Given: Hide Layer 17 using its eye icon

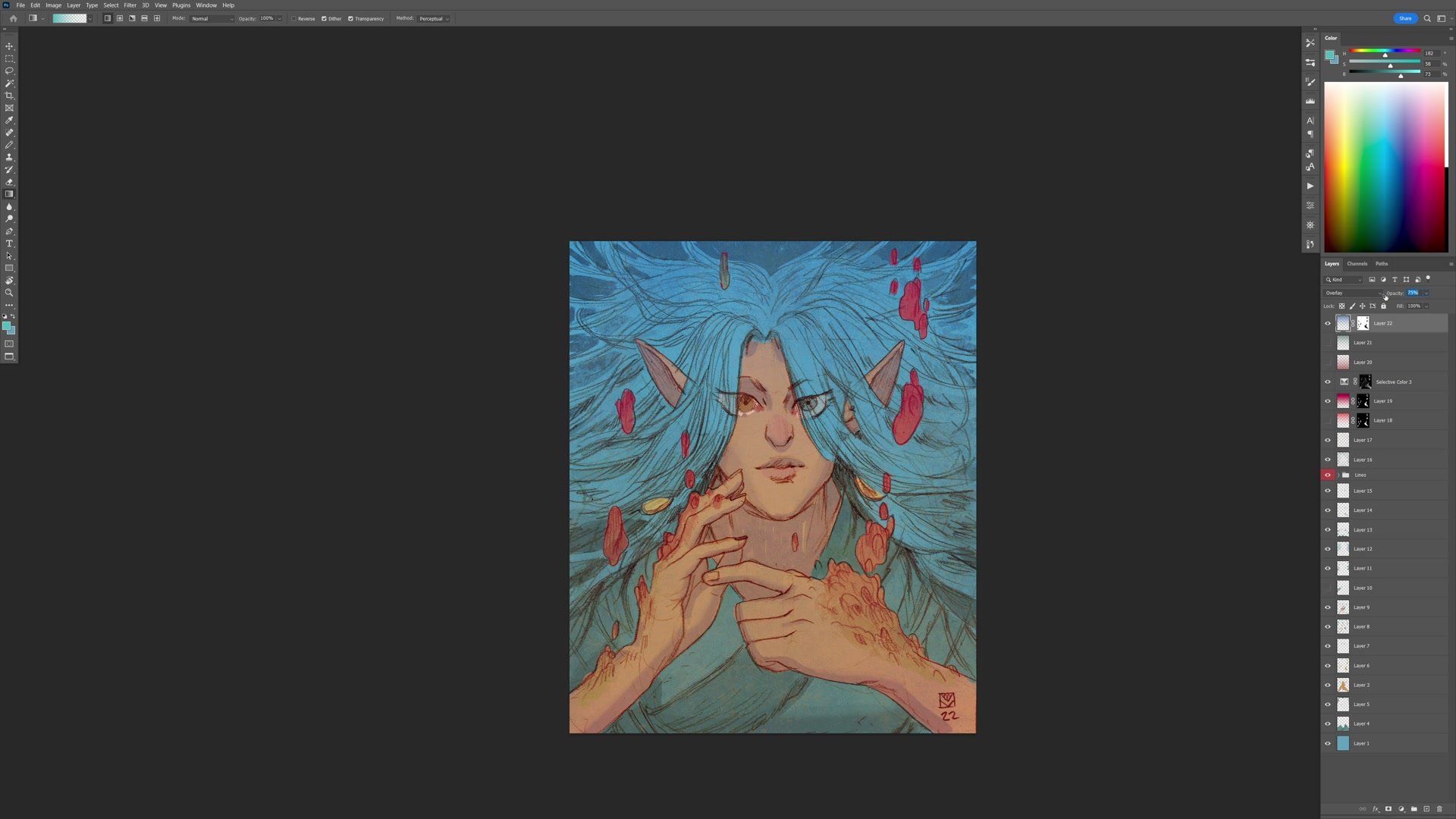Looking at the screenshot, I should tap(1327, 440).
